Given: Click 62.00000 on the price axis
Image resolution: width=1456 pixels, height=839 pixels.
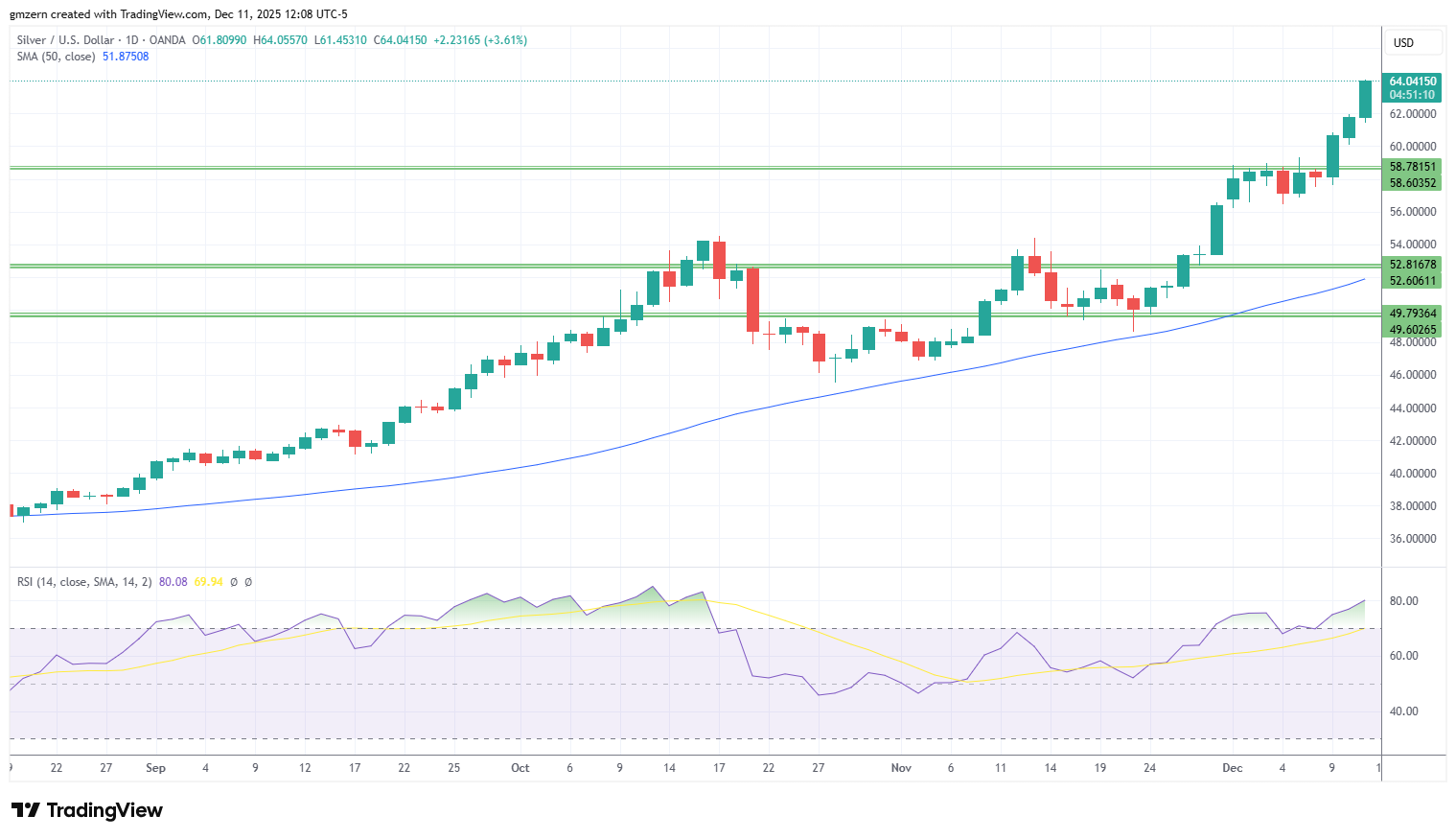Looking at the screenshot, I should click(1413, 114).
